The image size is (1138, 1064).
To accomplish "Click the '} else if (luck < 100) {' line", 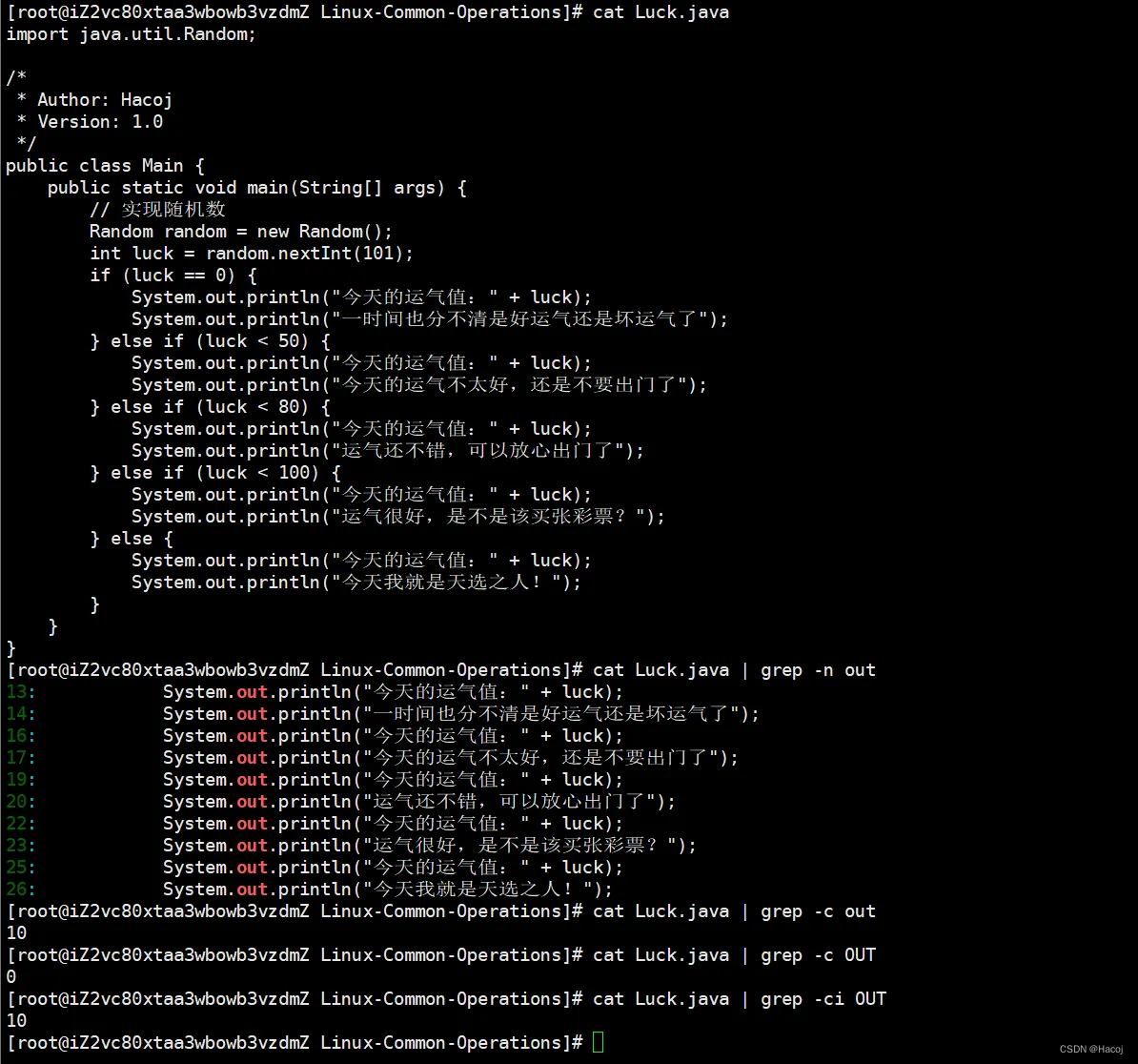I will click(x=215, y=473).
